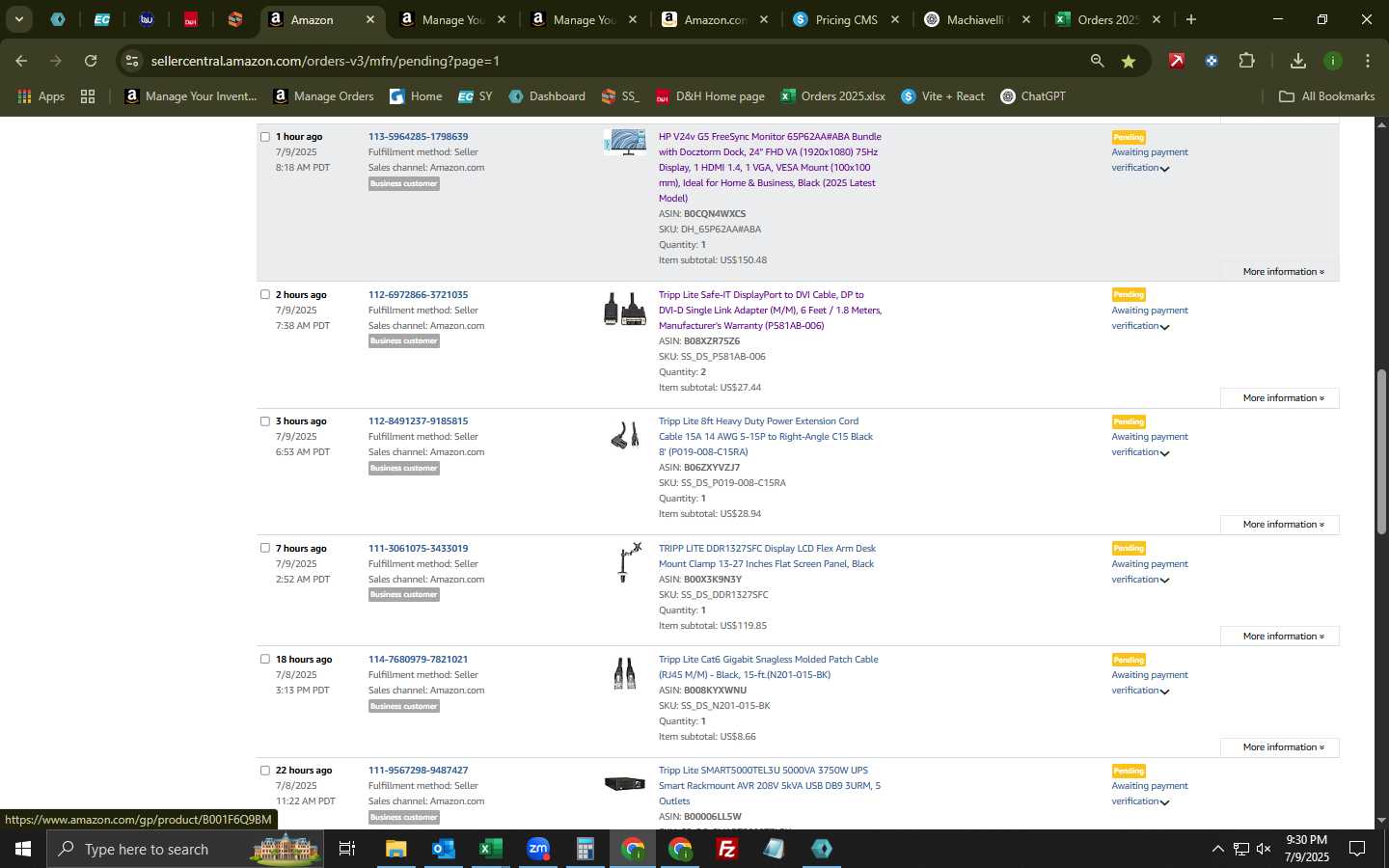Viewport: 1389px width, 868px height.
Task: Select checkbox for order 113-5964285-1798639
Action: pos(265,137)
